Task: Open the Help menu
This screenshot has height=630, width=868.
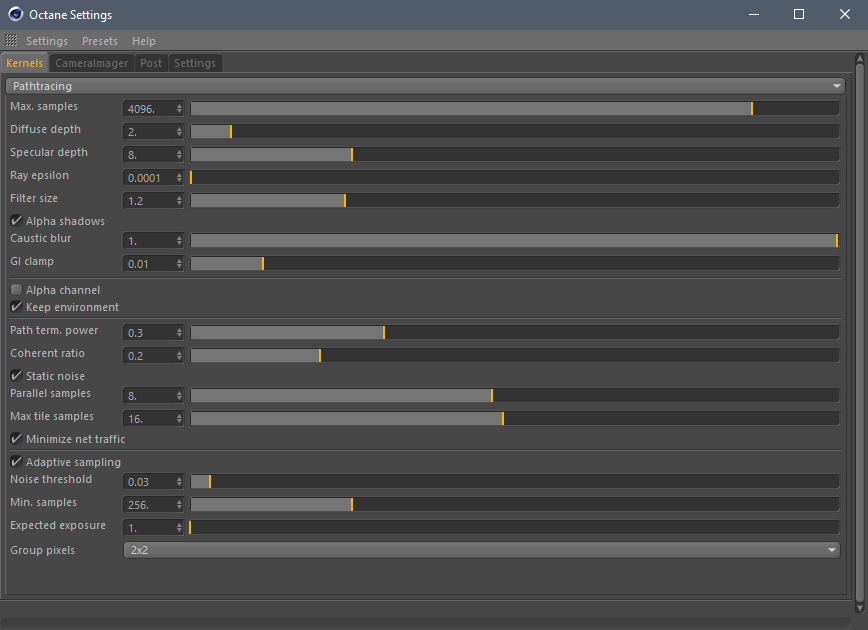Action: click(x=143, y=41)
